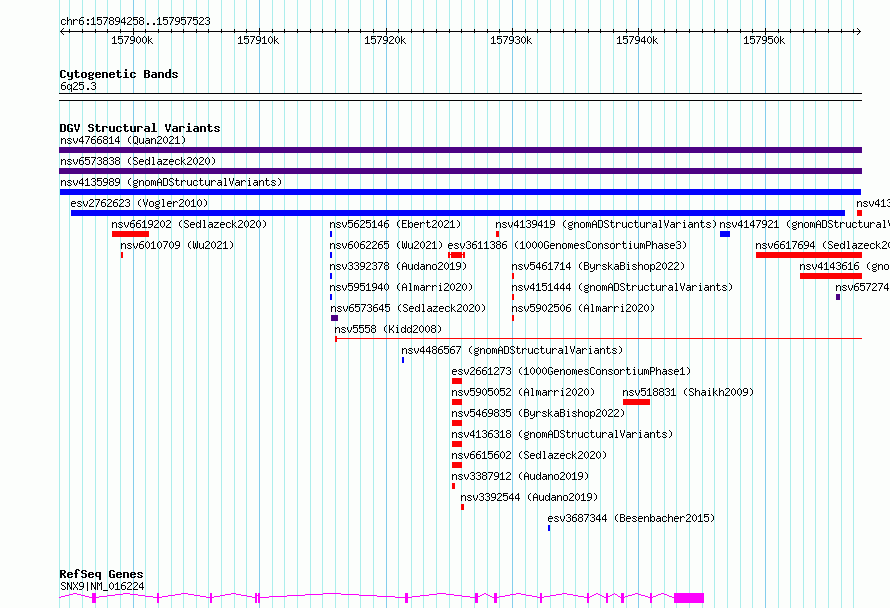Click nsv5625146 (Ebert2021) label
The image size is (890, 608).
pos(395,224)
